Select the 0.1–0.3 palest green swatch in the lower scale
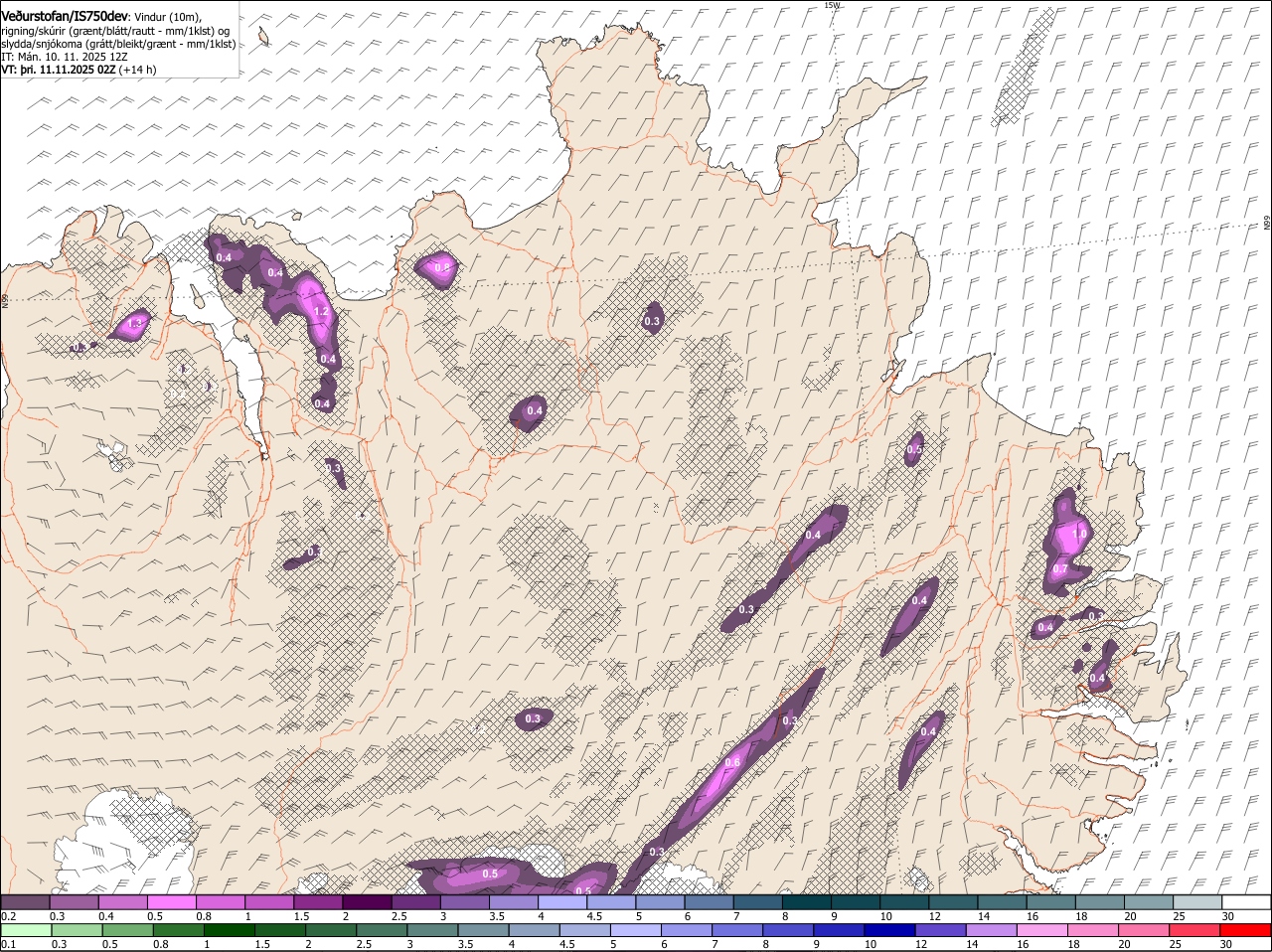 click(x=26, y=930)
